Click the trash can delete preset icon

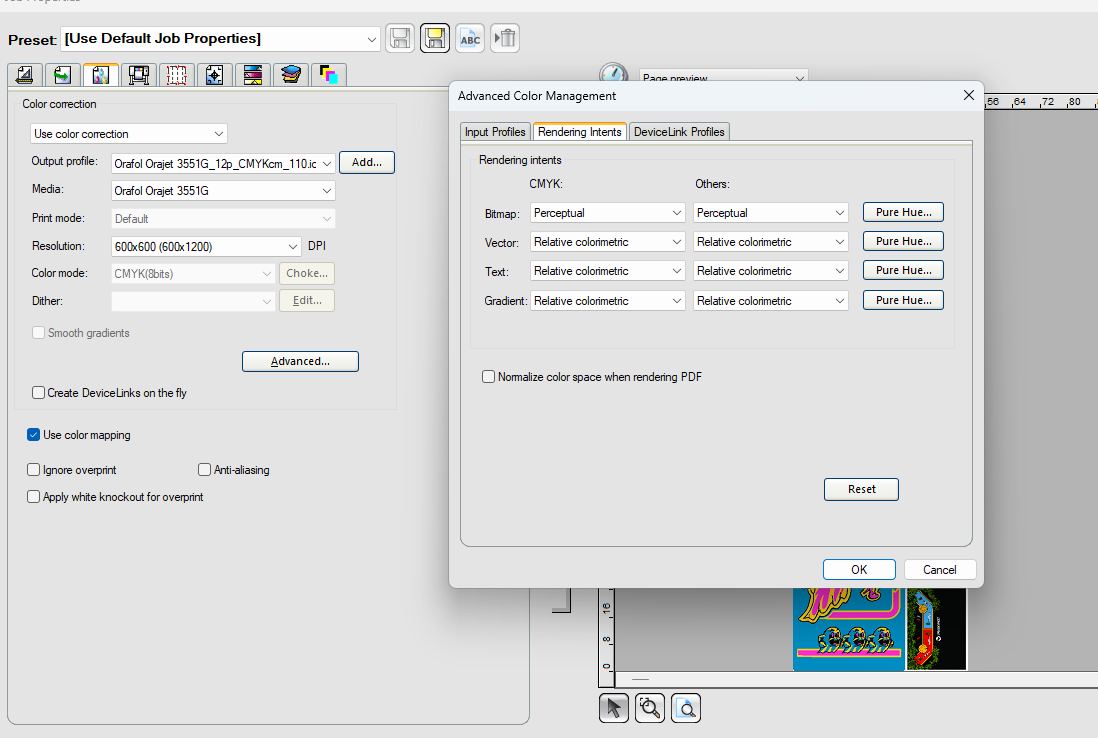pyautogui.click(x=505, y=38)
